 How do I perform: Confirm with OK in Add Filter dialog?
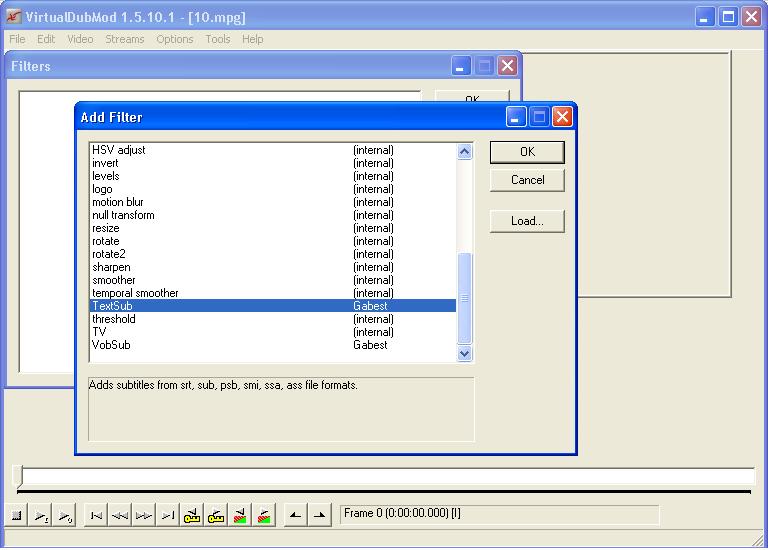pos(527,152)
